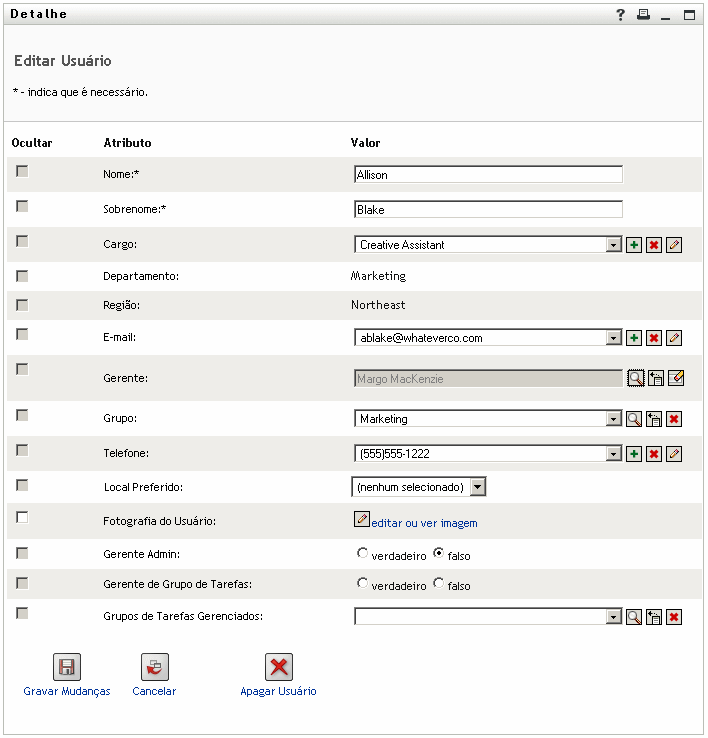Click the Apagar Usuário button
708x738 pixels.
click(278, 668)
